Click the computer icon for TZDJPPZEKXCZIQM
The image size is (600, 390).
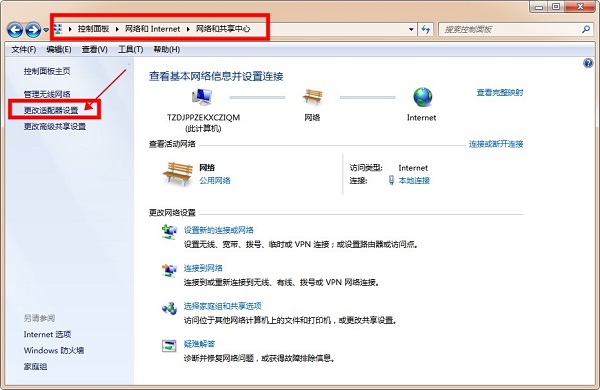[x=202, y=97]
